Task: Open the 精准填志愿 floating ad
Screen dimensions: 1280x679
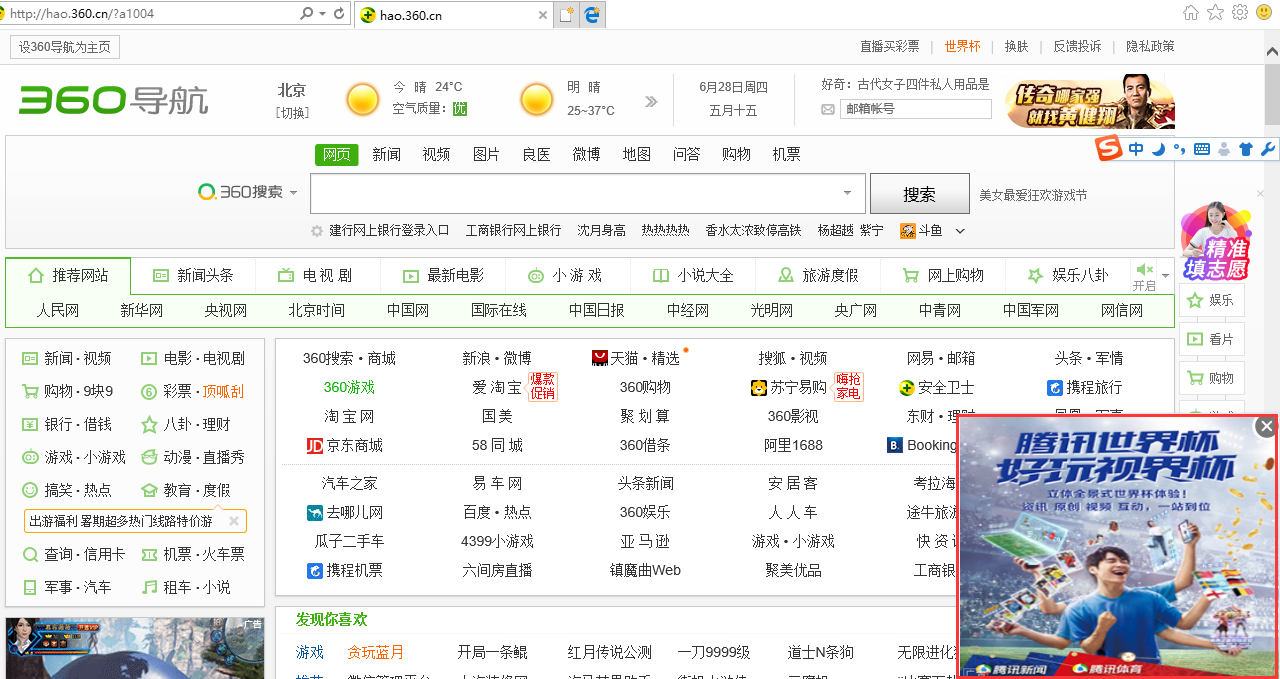Action: (1215, 241)
